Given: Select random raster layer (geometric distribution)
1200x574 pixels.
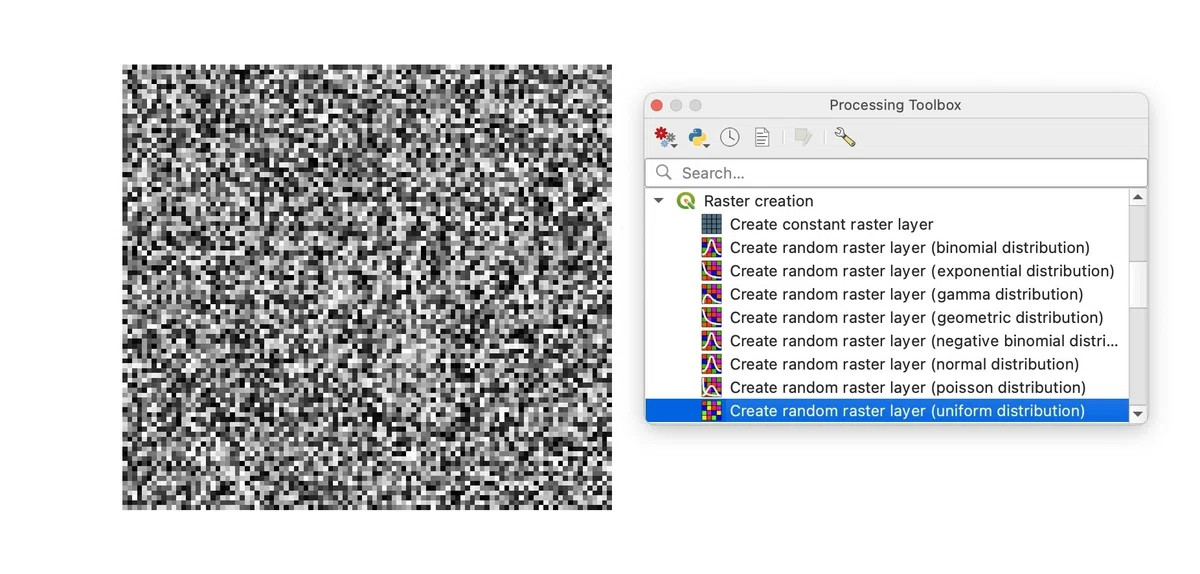Looking at the screenshot, I should tap(917, 318).
